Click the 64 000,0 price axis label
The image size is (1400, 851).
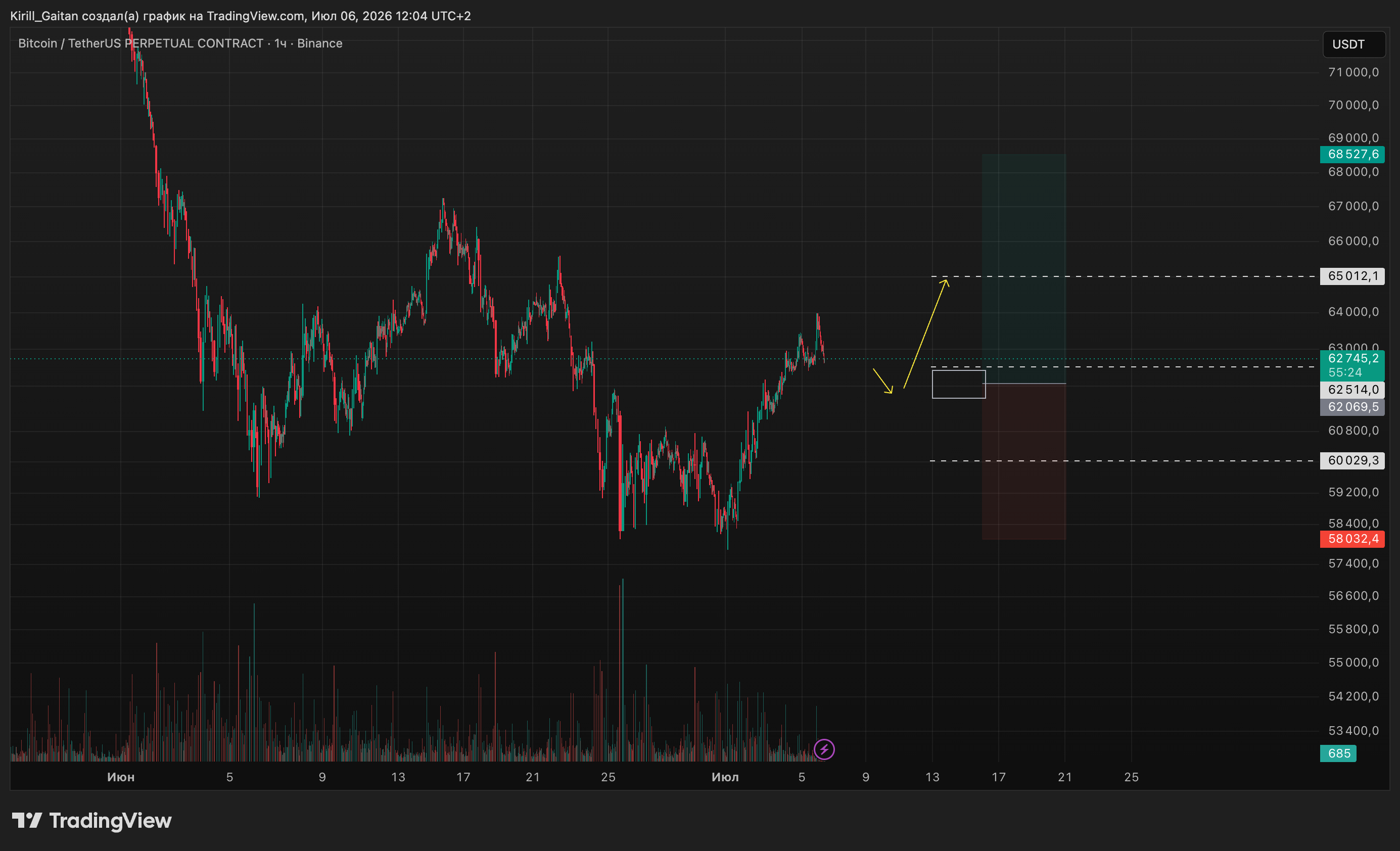coord(1354,312)
